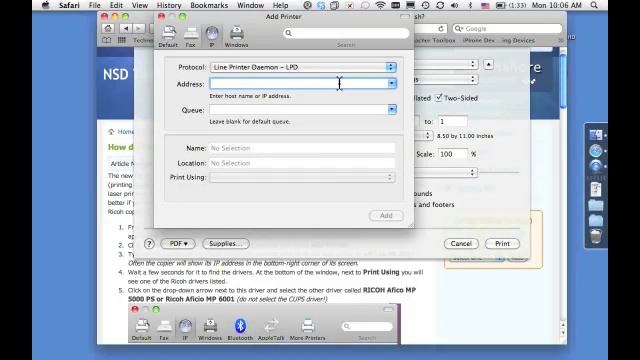Click the Time Machine menu bar icon

click(x=426, y=5)
